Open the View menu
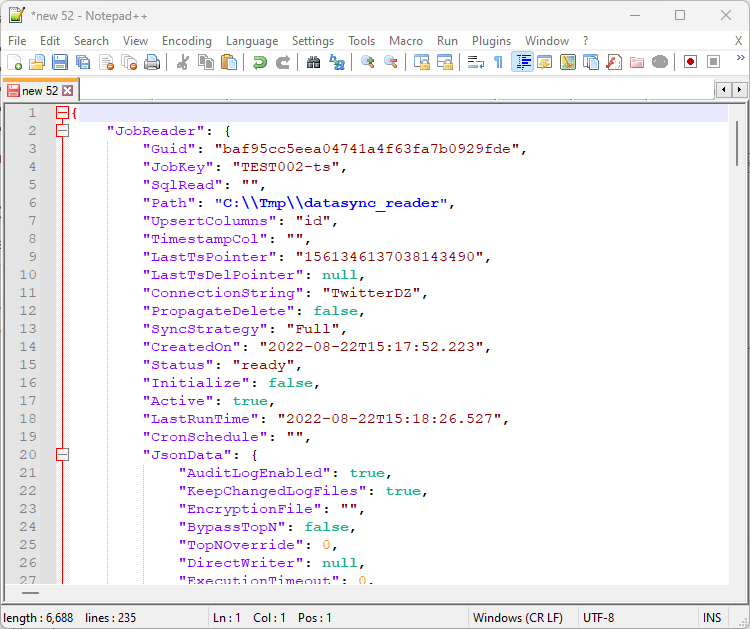Image resolution: width=750 pixels, height=629 pixels. point(135,41)
